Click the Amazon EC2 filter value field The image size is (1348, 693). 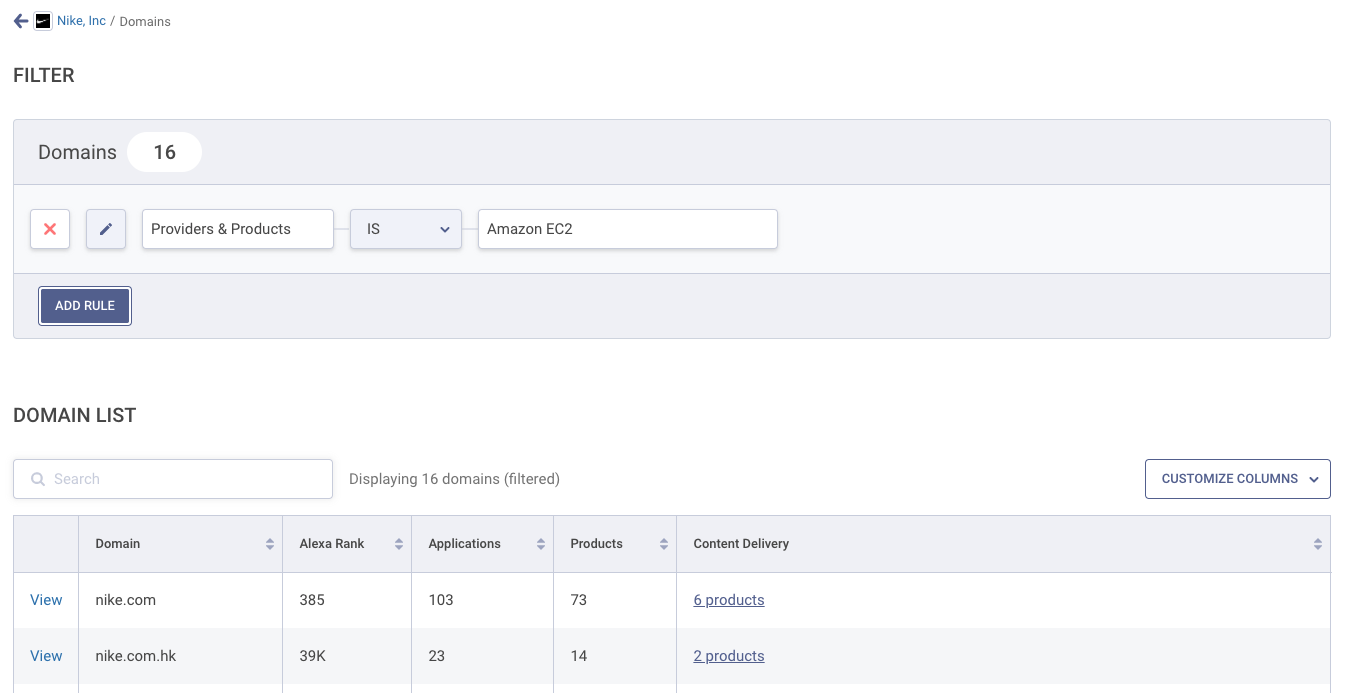click(627, 229)
